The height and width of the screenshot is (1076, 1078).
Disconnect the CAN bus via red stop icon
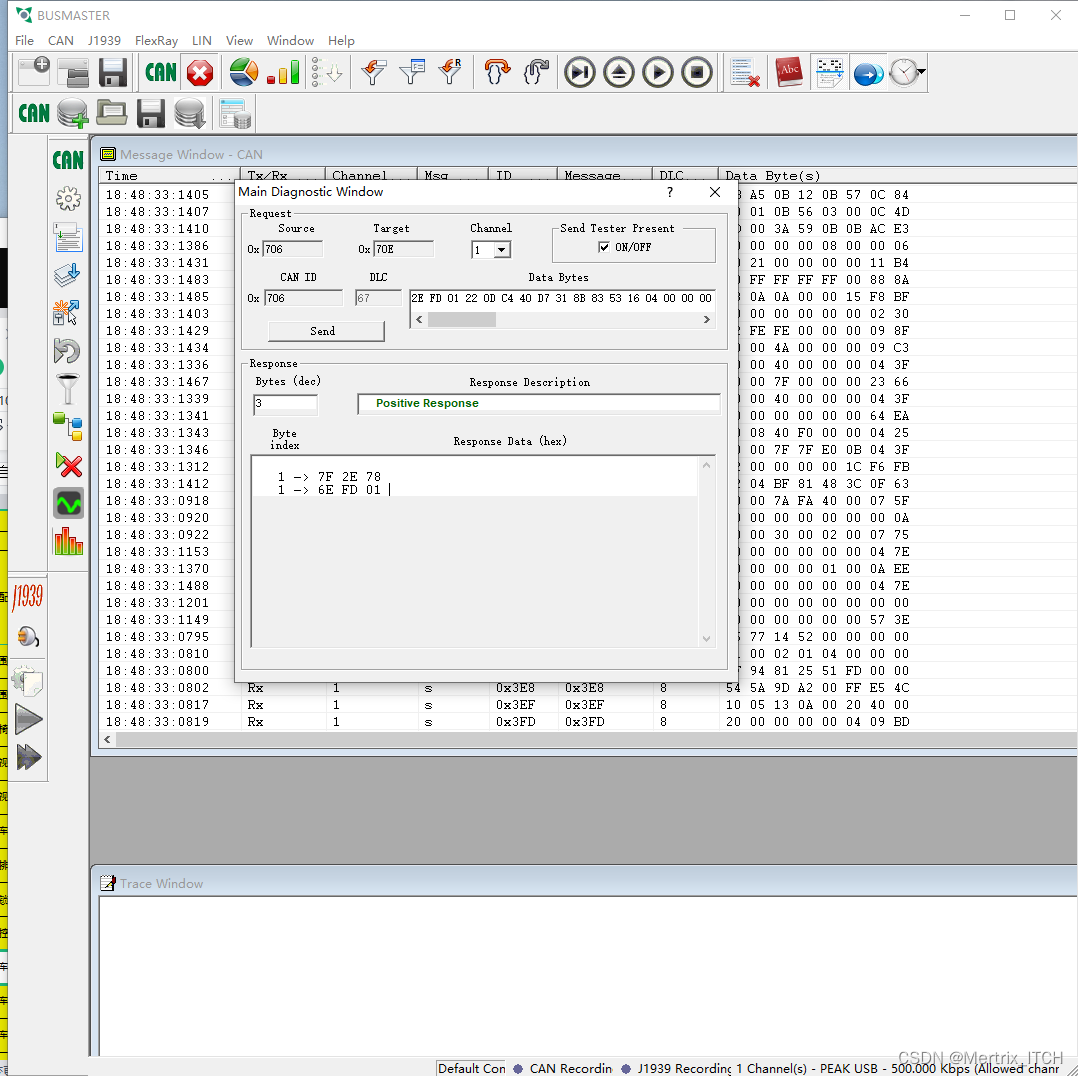(200, 72)
